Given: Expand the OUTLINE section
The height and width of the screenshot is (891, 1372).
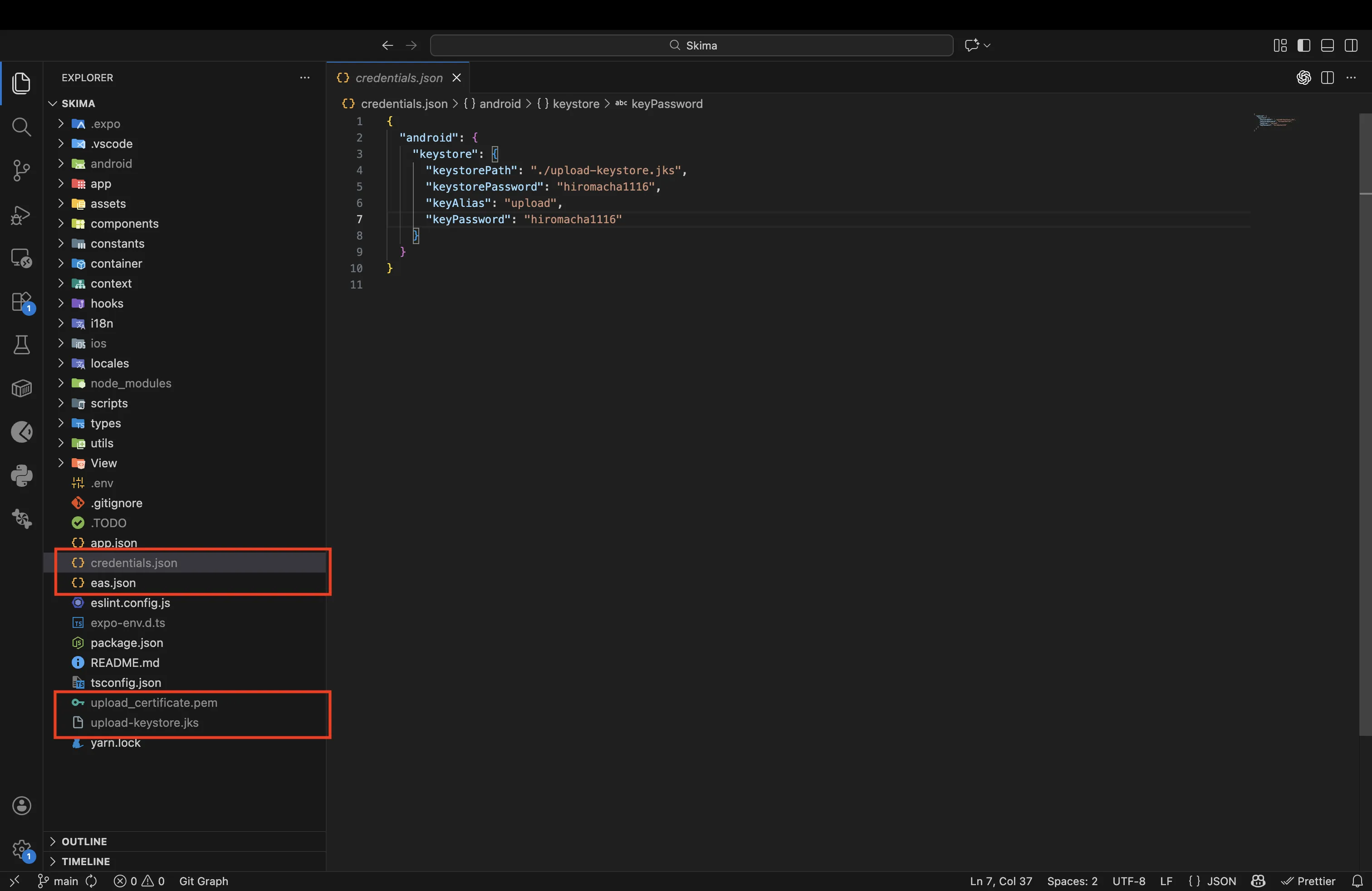Looking at the screenshot, I should tap(84, 842).
